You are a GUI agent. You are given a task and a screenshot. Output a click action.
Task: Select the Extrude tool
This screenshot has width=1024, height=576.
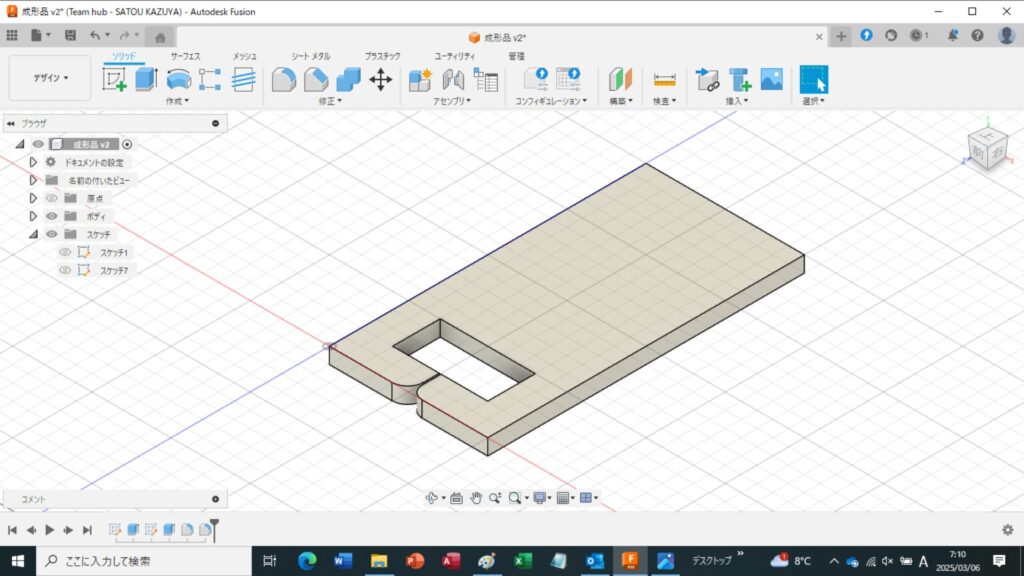click(146, 80)
